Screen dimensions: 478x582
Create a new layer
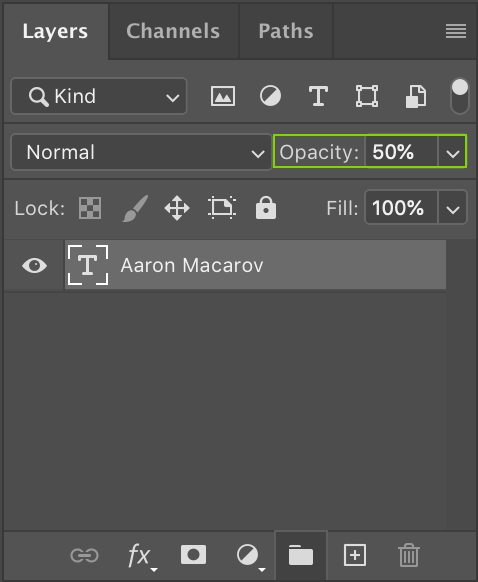click(x=355, y=555)
